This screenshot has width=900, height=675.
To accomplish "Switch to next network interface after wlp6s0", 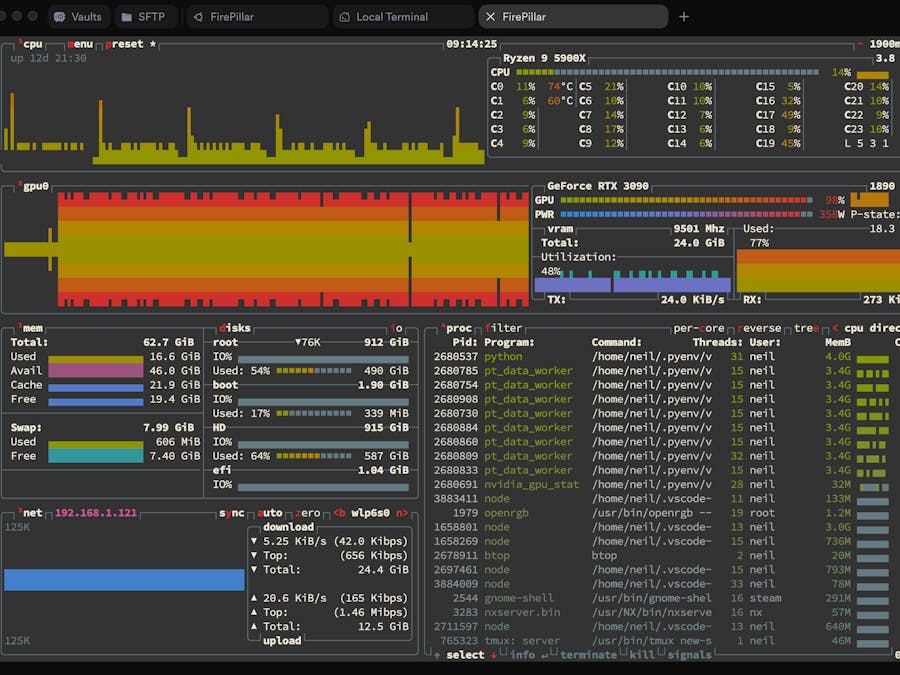I will point(401,513).
